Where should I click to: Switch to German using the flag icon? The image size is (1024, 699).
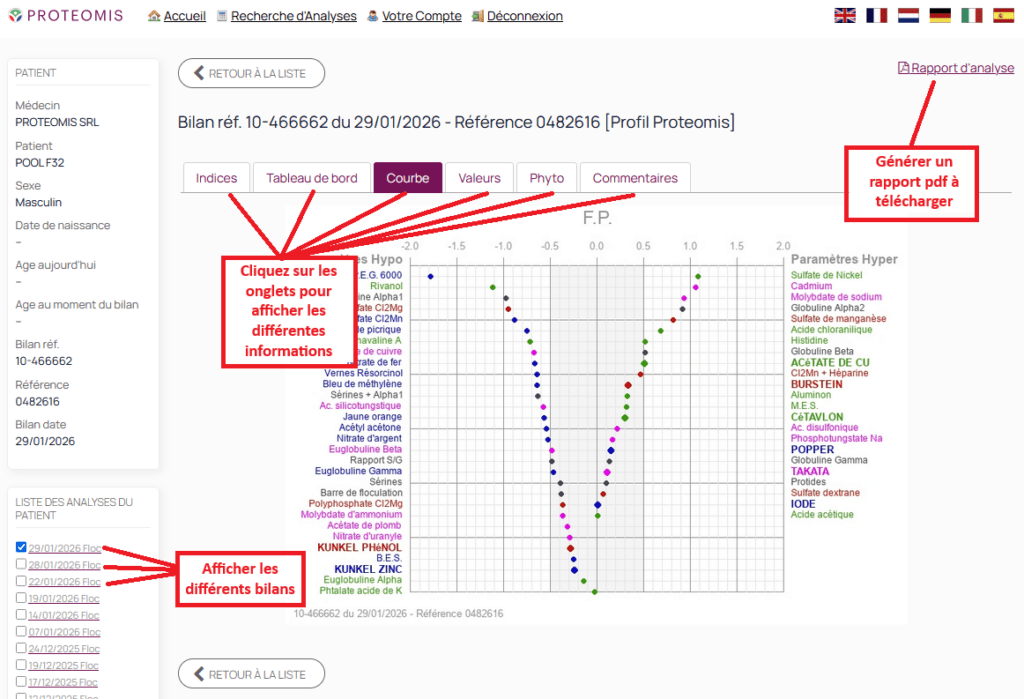940,15
